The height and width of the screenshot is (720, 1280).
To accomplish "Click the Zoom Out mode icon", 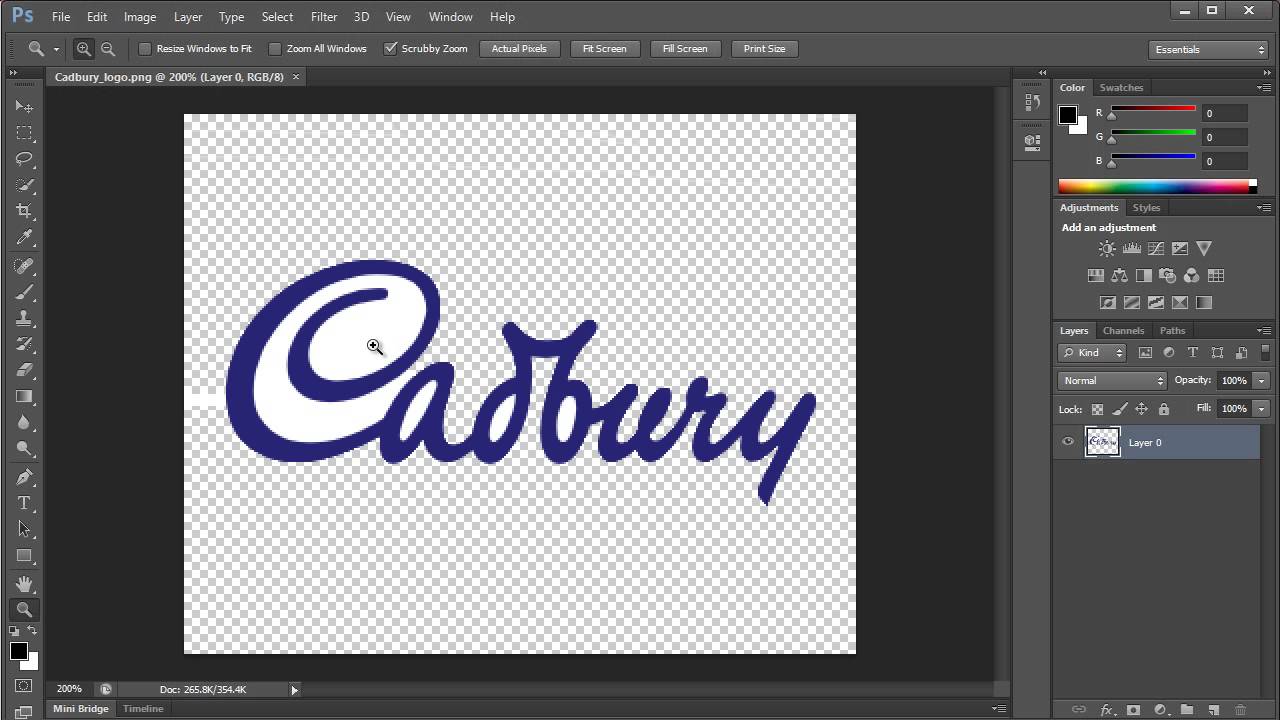I will coord(108,48).
